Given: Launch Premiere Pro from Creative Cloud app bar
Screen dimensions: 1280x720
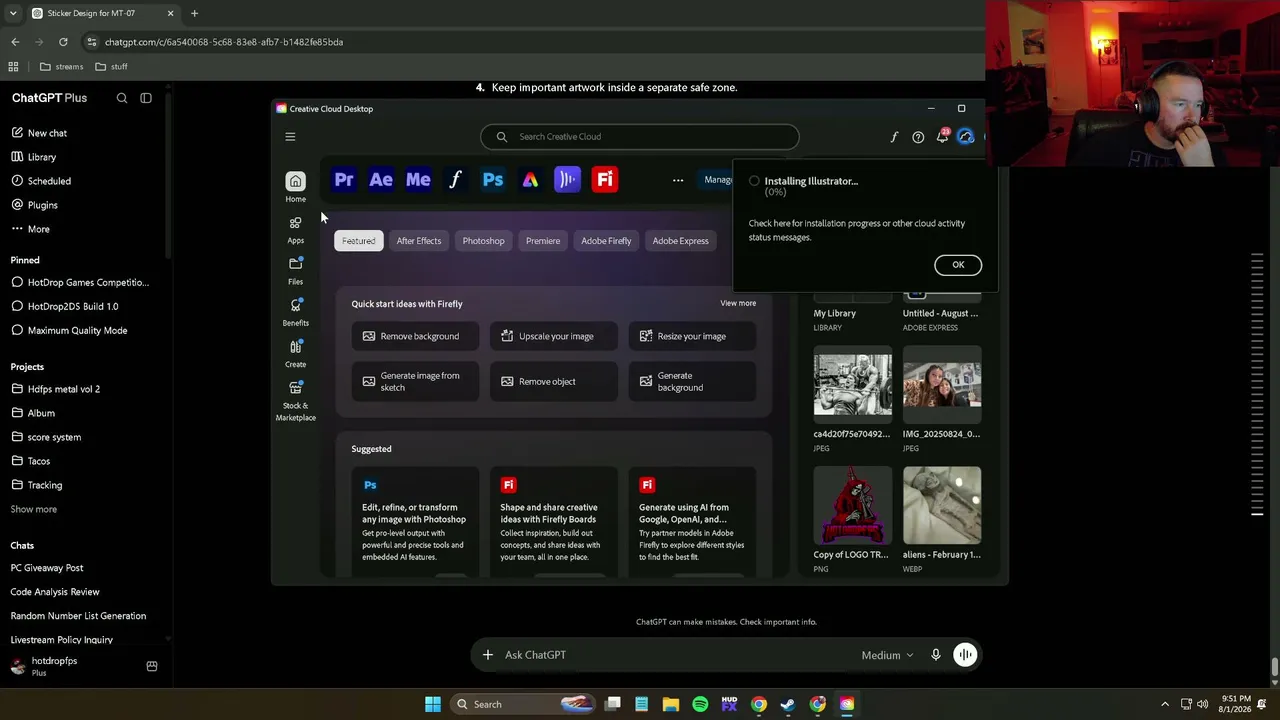Looking at the screenshot, I should point(344,180).
